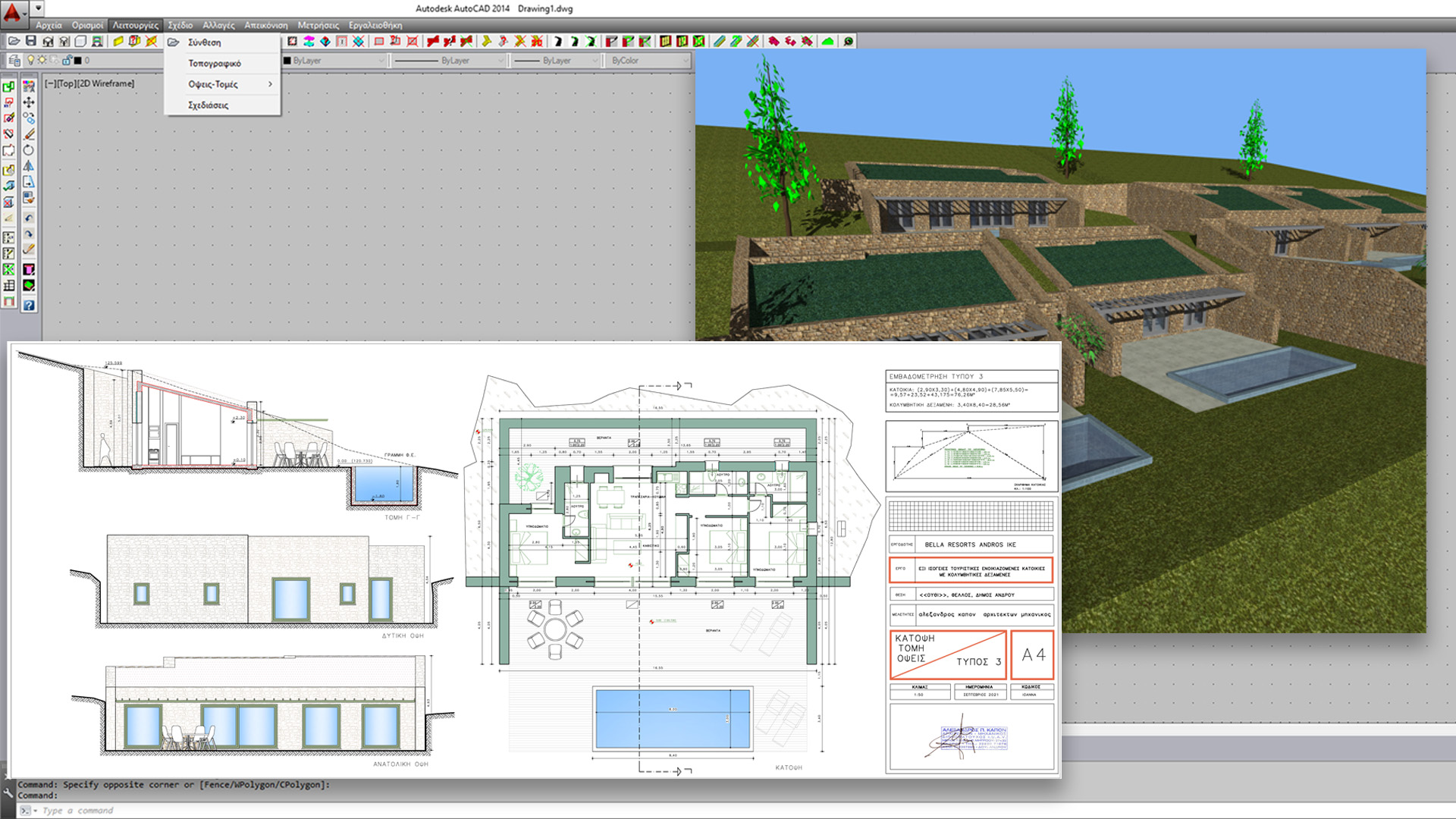
Task: Open the ByLayer color dropdown
Action: [334, 61]
